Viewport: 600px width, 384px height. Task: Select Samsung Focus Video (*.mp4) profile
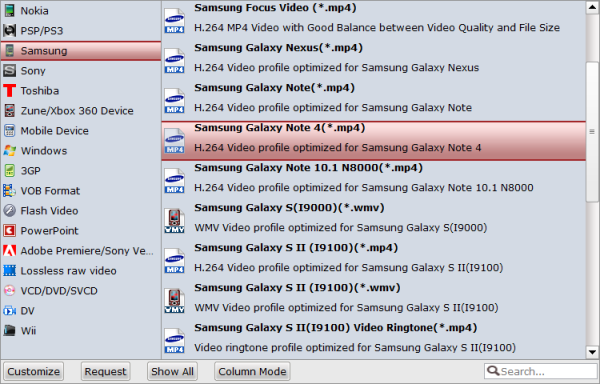click(373, 21)
